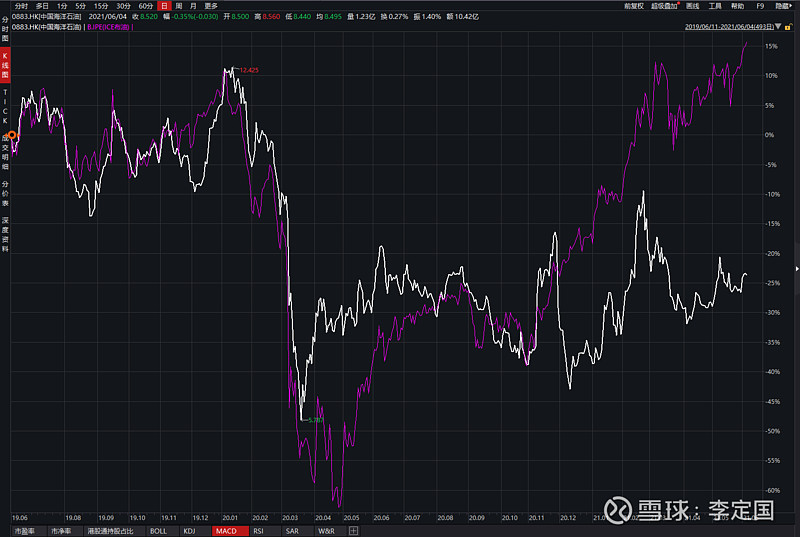Screen dimensions: 800x537
Task: Choose the 30分 period
Action: click(123, 6)
